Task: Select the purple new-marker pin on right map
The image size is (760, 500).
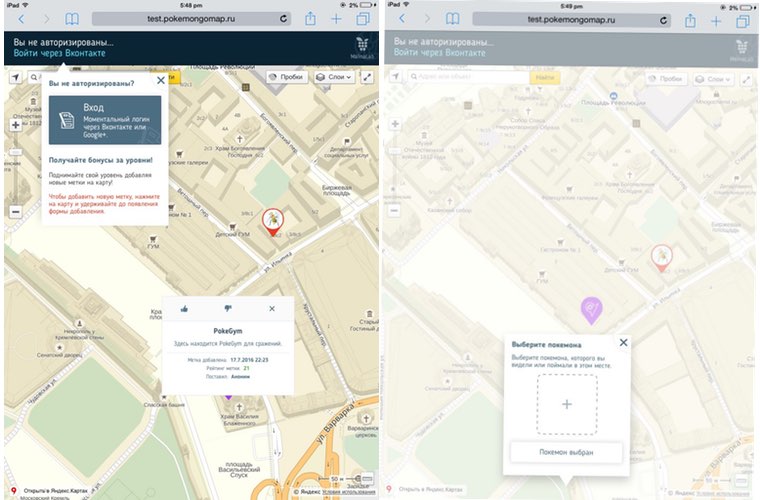Action: coord(591,310)
